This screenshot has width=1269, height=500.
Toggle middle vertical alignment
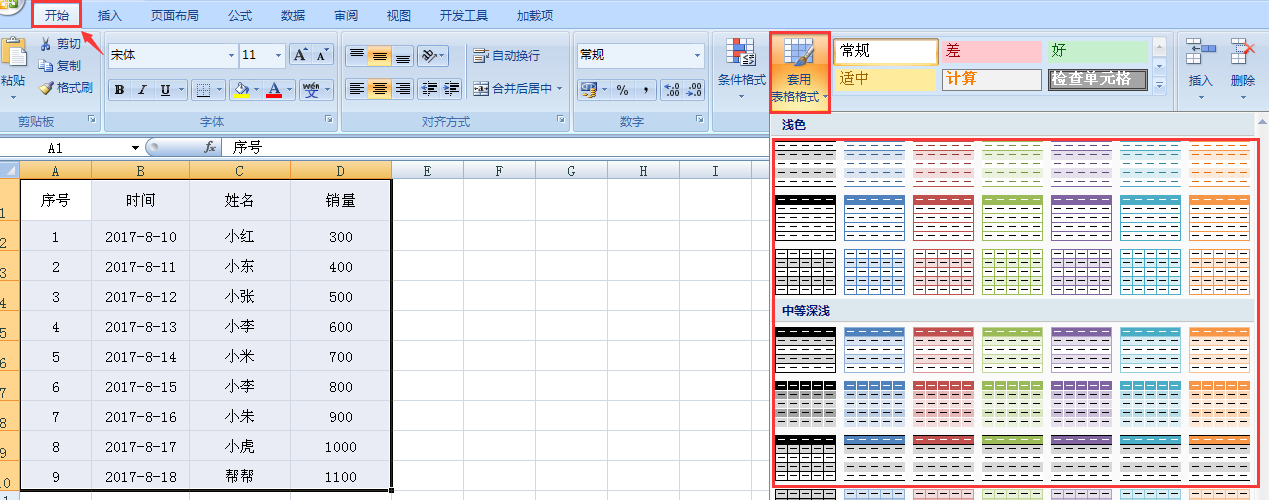coord(380,56)
